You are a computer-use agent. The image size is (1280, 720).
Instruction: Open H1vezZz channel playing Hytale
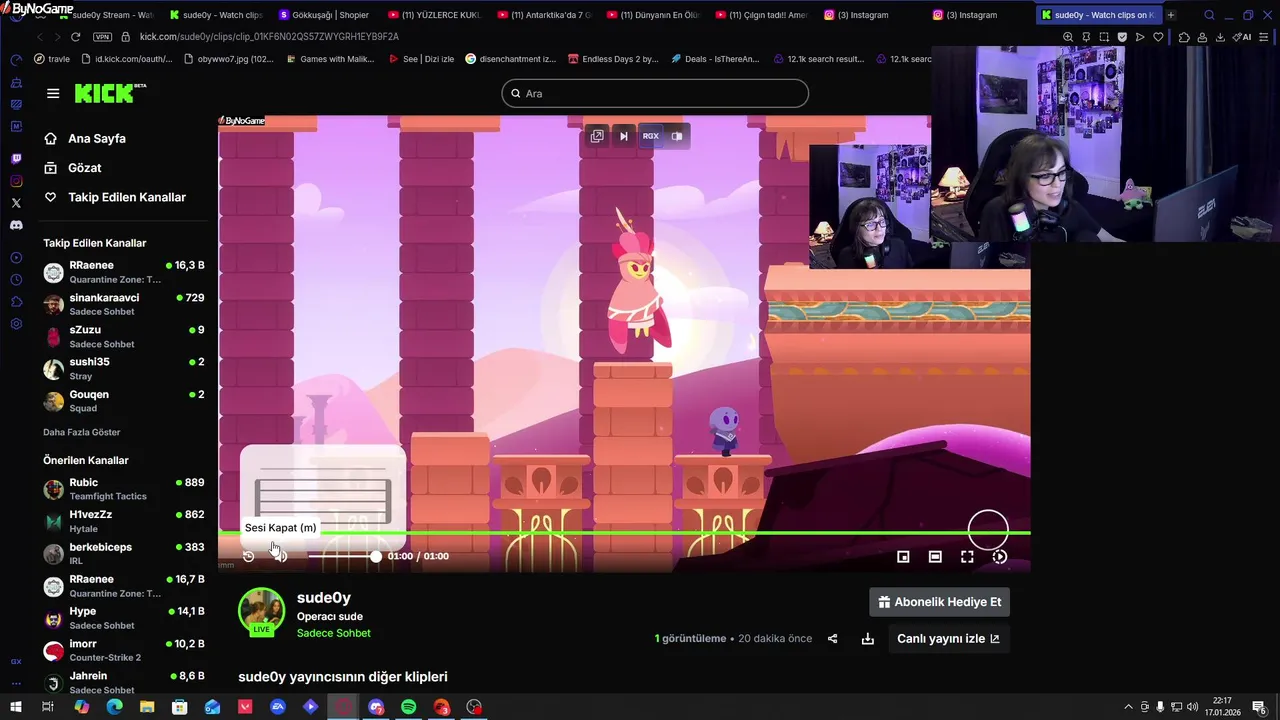(x=124, y=521)
